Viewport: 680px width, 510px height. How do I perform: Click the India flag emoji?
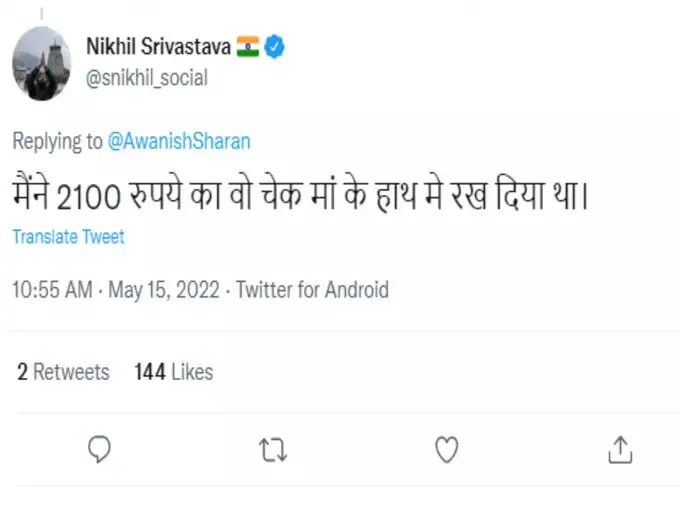248,46
